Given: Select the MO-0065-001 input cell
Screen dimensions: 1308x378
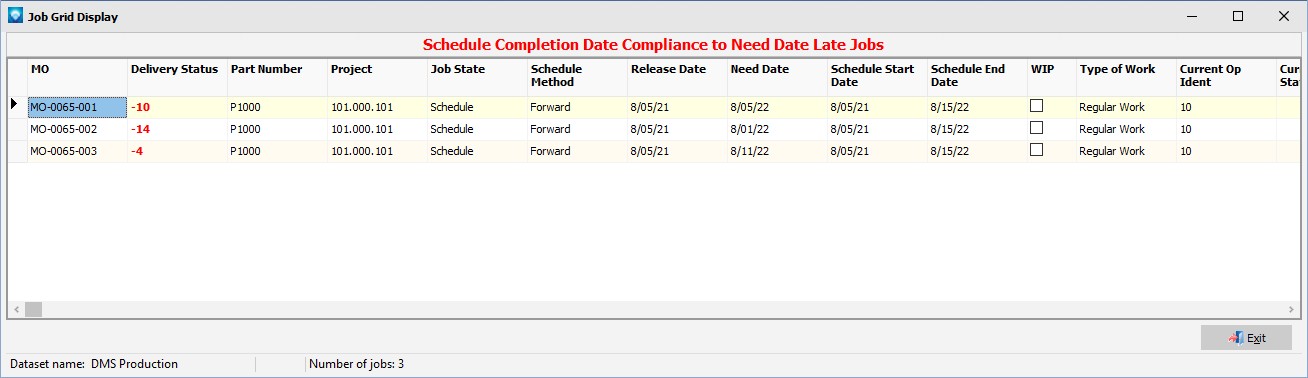Looking at the screenshot, I should [x=77, y=107].
